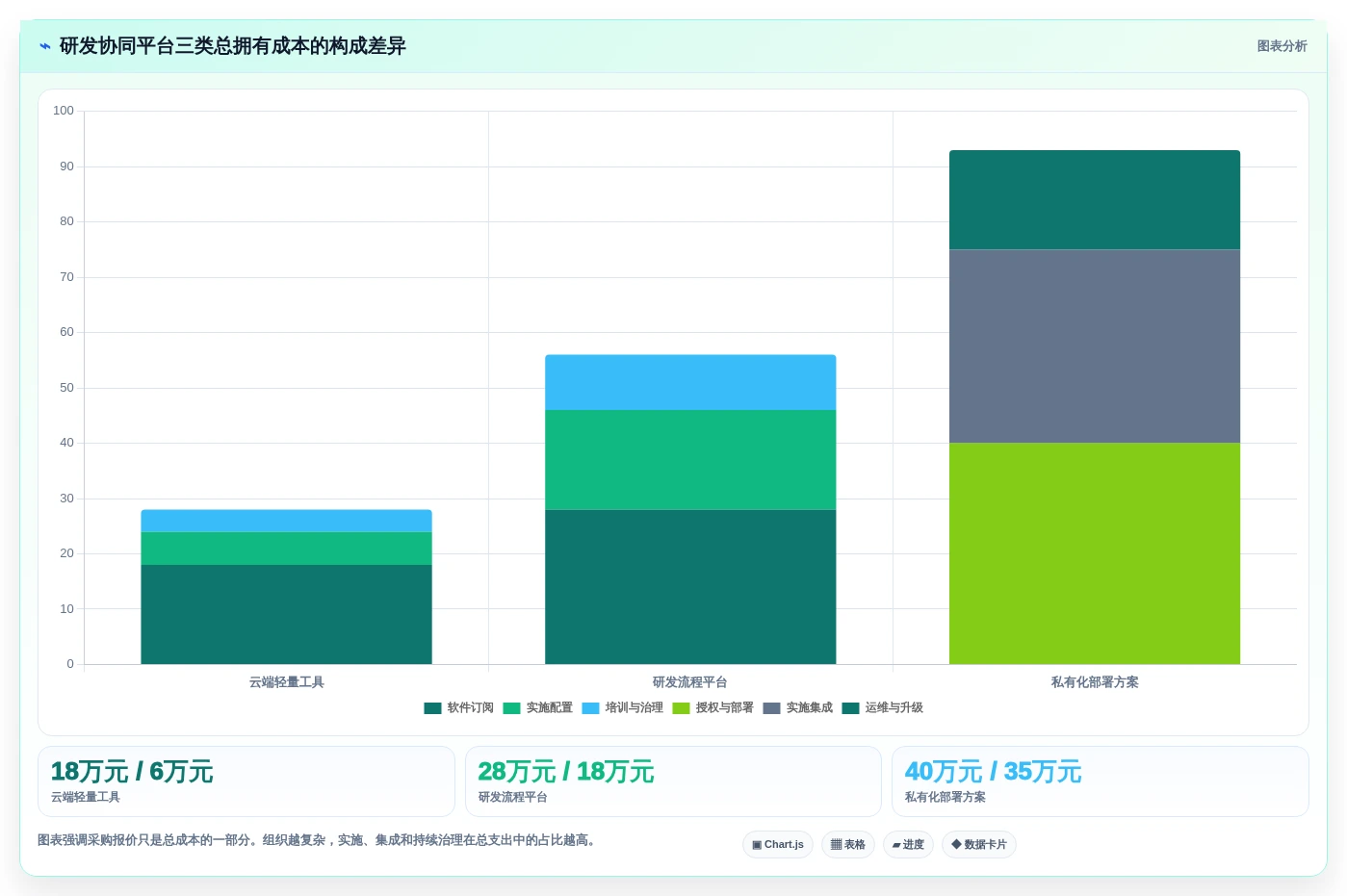Viewport: 1347px width, 896px height.
Task: Click the 进度 tag chip
Action: click(x=908, y=844)
